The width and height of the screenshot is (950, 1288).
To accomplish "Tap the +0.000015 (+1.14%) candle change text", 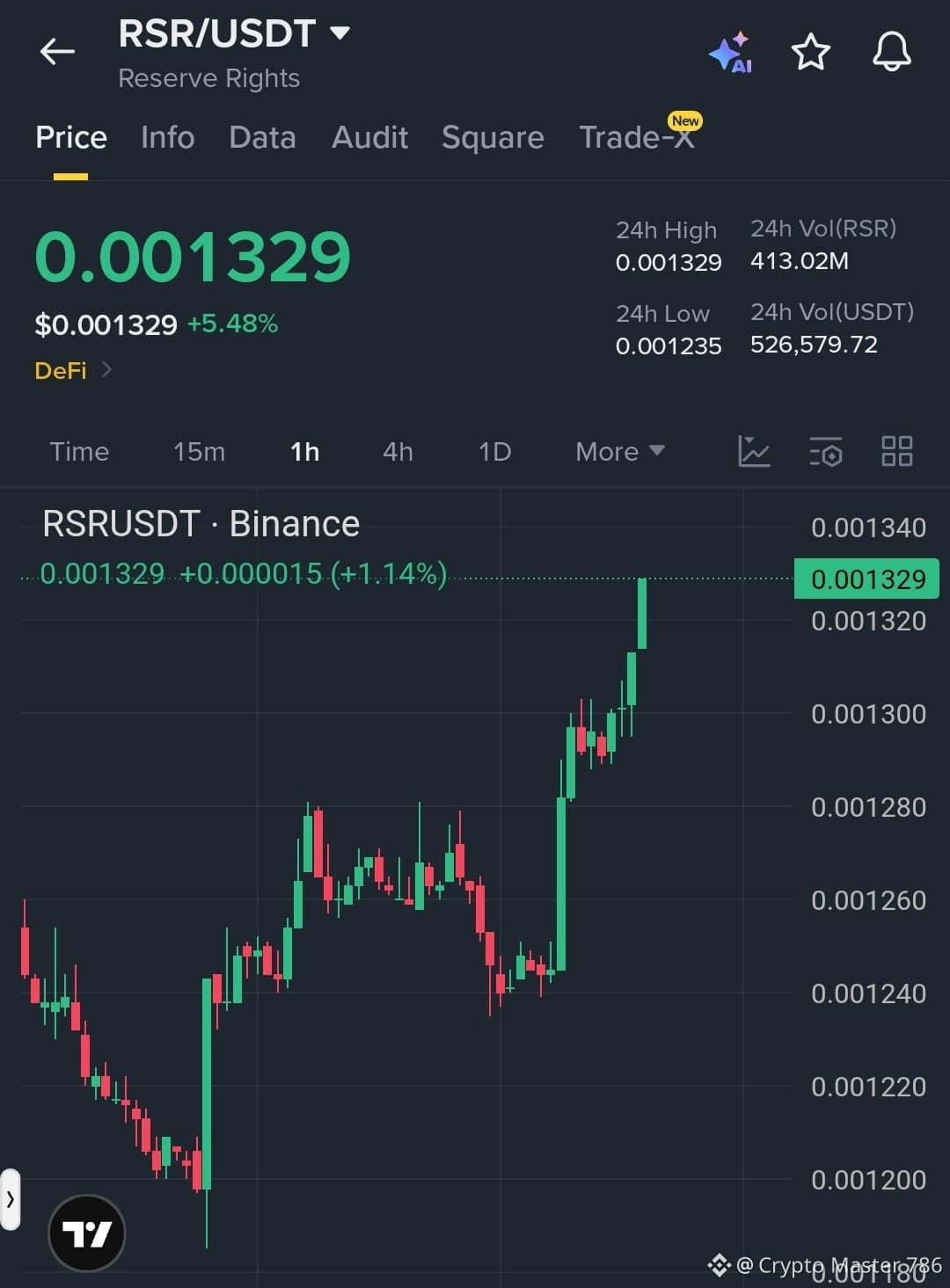I will point(313,573).
